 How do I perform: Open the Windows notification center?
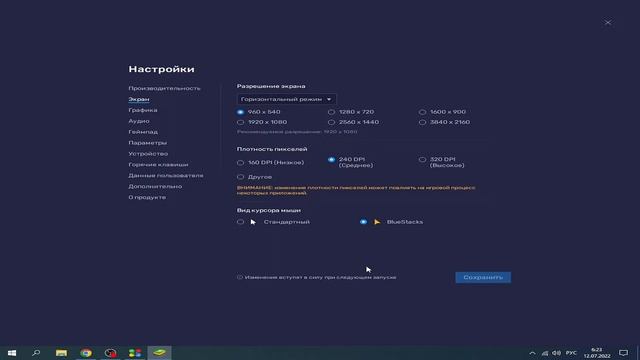tap(623, 353)
